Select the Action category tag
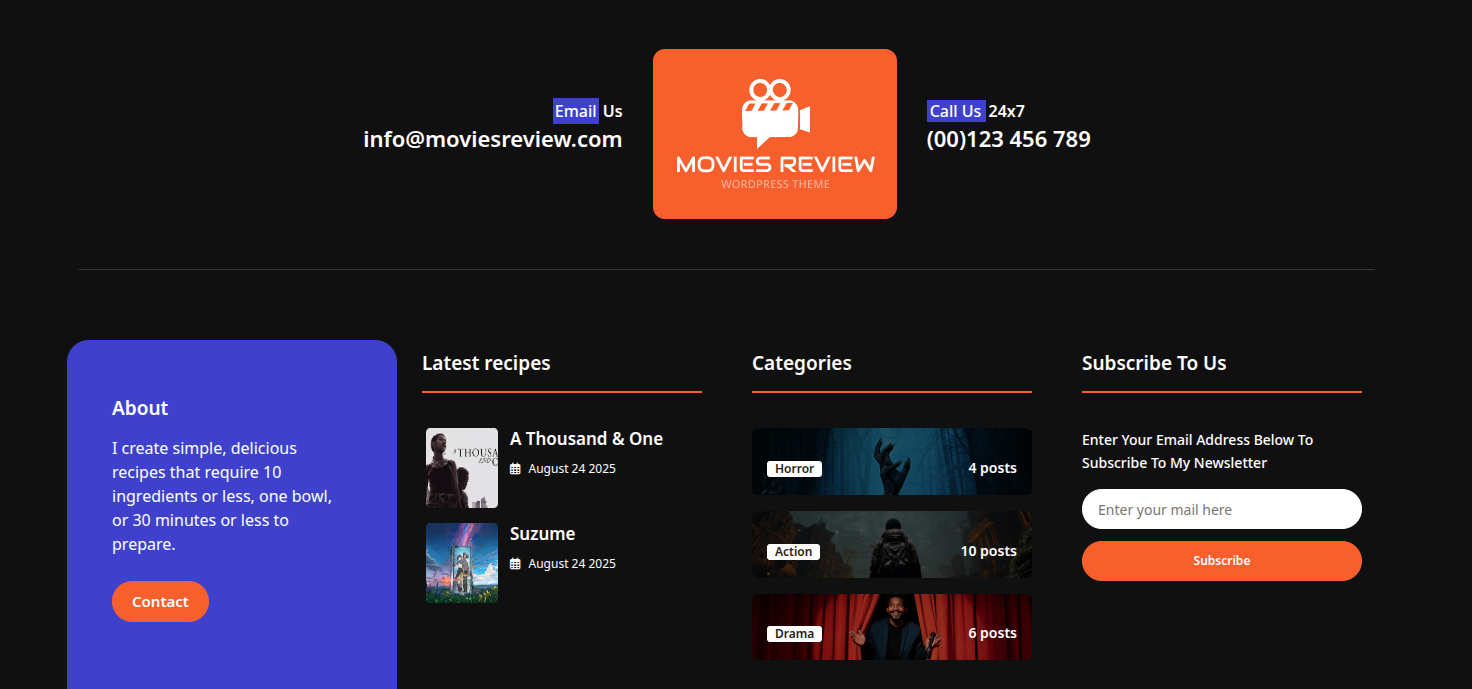Image resolution: width=1472 pixels, height=689 pixels. 793,552
